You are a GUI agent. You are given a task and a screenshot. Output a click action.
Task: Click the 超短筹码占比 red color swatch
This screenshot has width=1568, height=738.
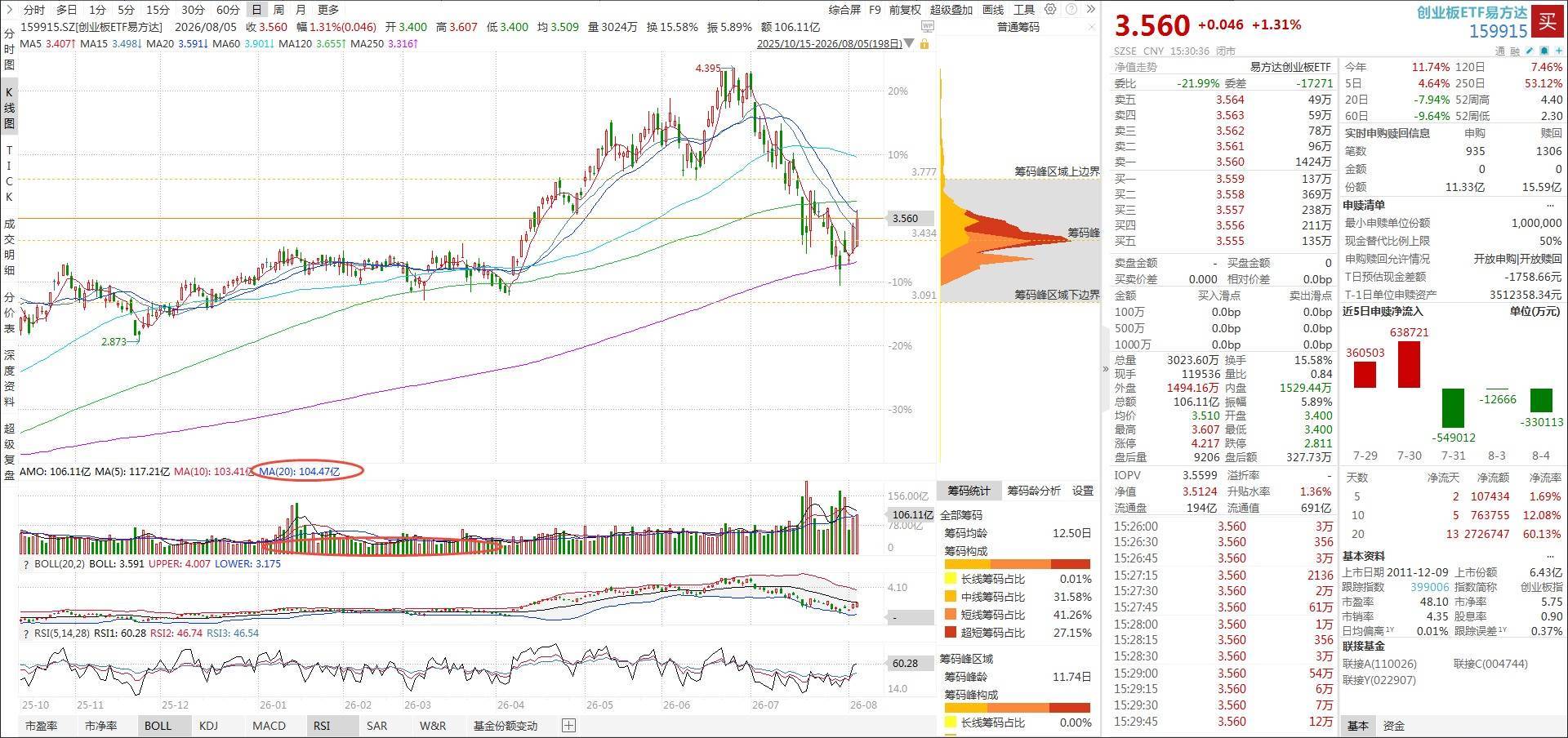[951, 632]
